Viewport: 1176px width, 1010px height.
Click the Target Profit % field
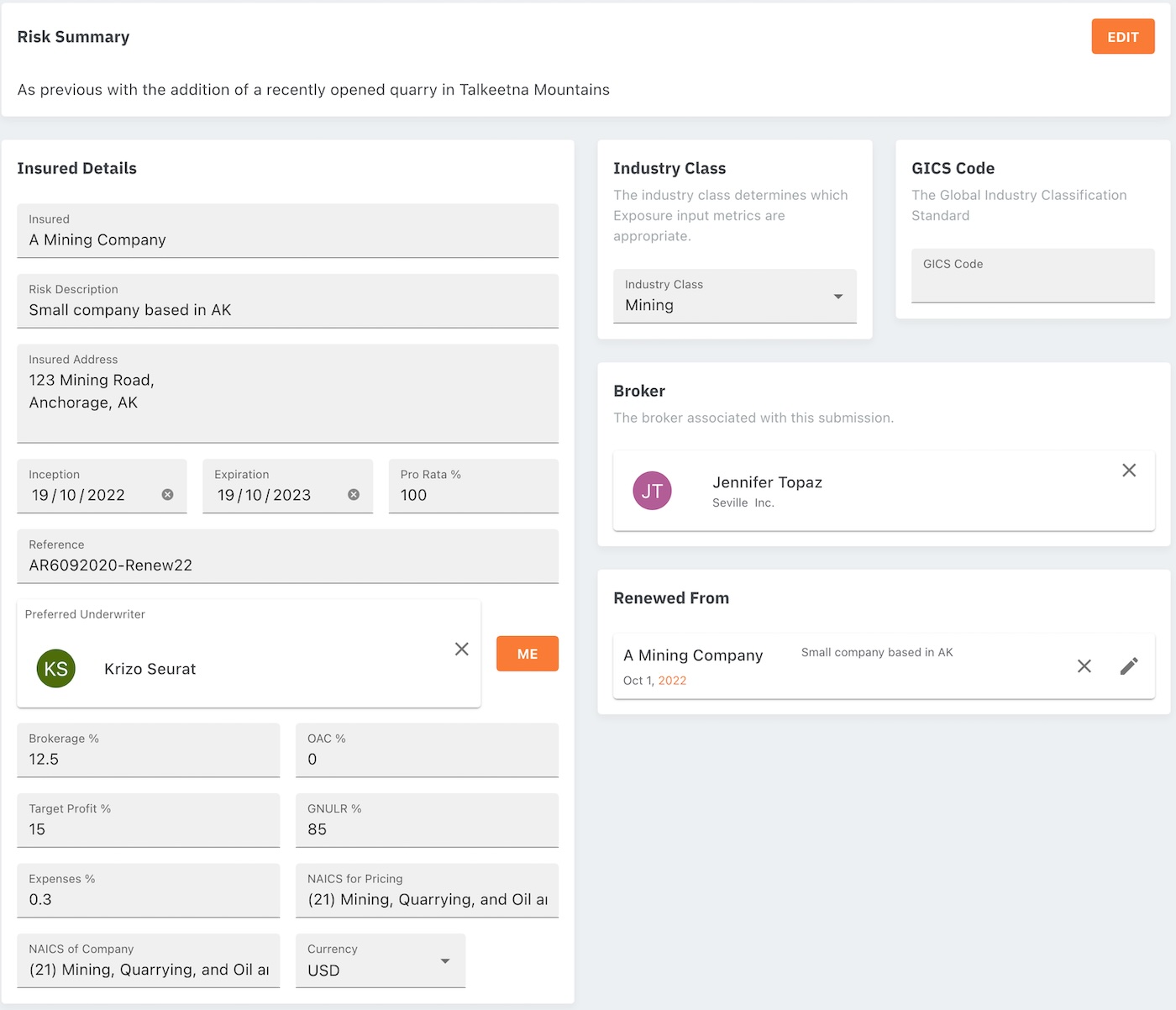(x=149, y=820)
